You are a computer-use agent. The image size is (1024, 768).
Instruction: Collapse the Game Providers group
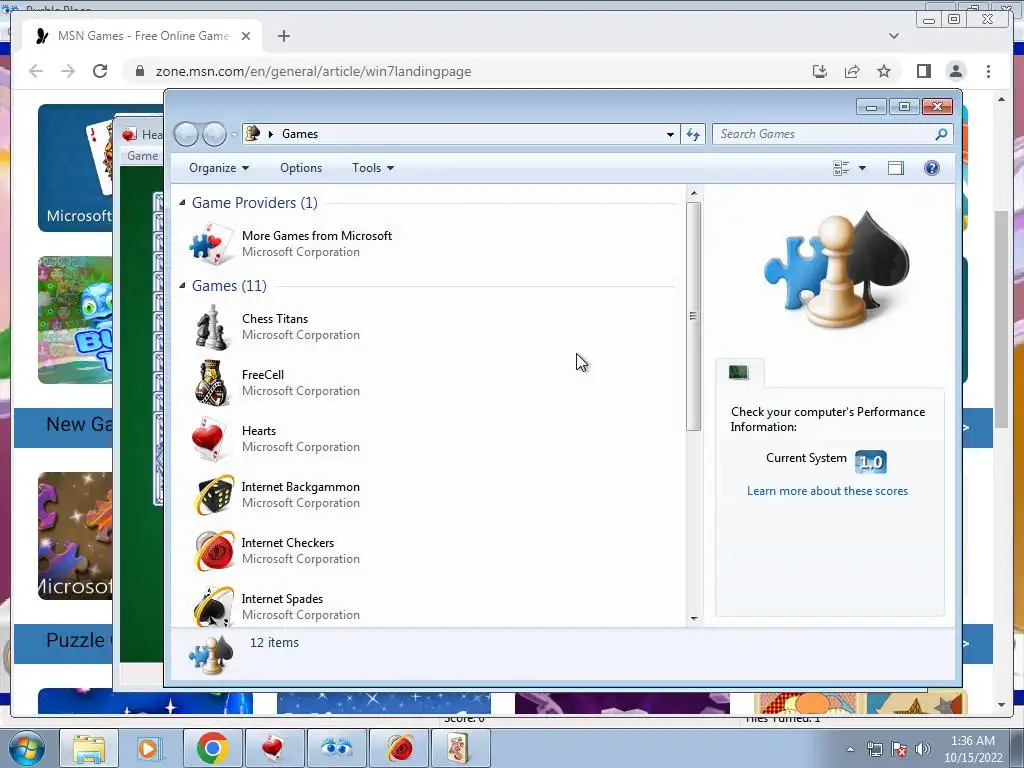point(183,203)
